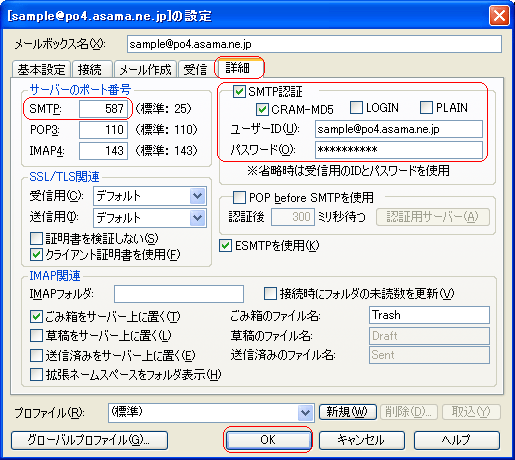Click the 新規 profile button

[348, 412]
